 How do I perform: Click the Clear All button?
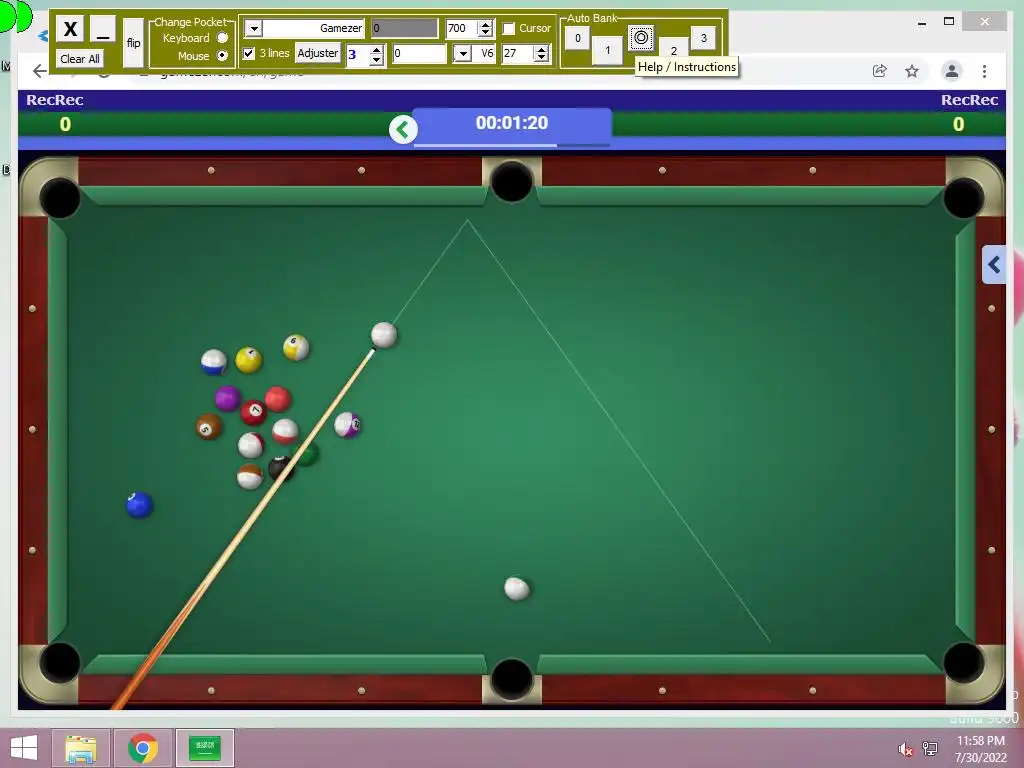(x=80, y=59)
